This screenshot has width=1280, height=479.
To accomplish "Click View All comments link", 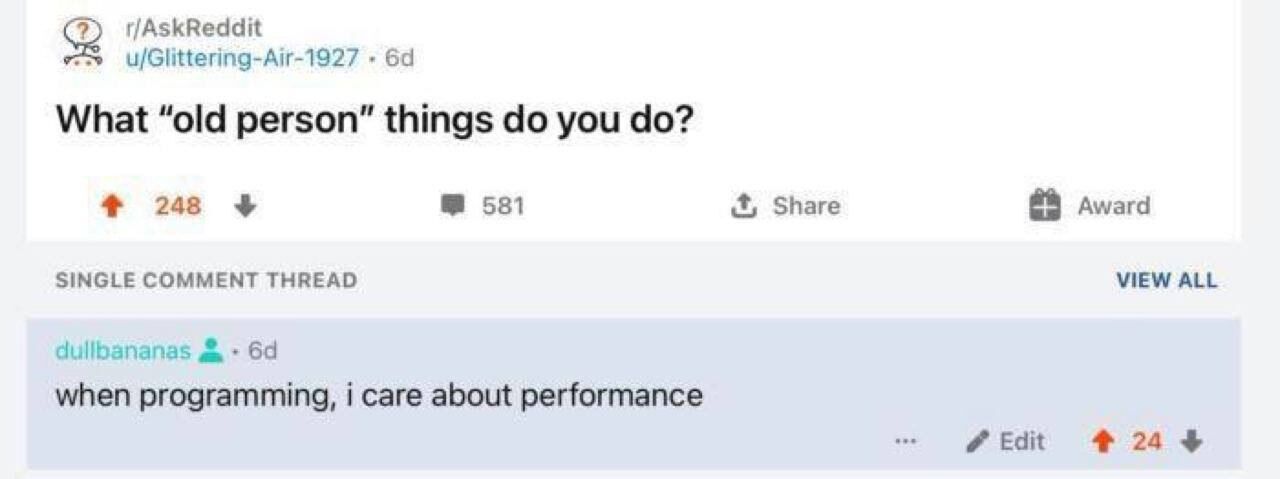I will point(1167,281).
